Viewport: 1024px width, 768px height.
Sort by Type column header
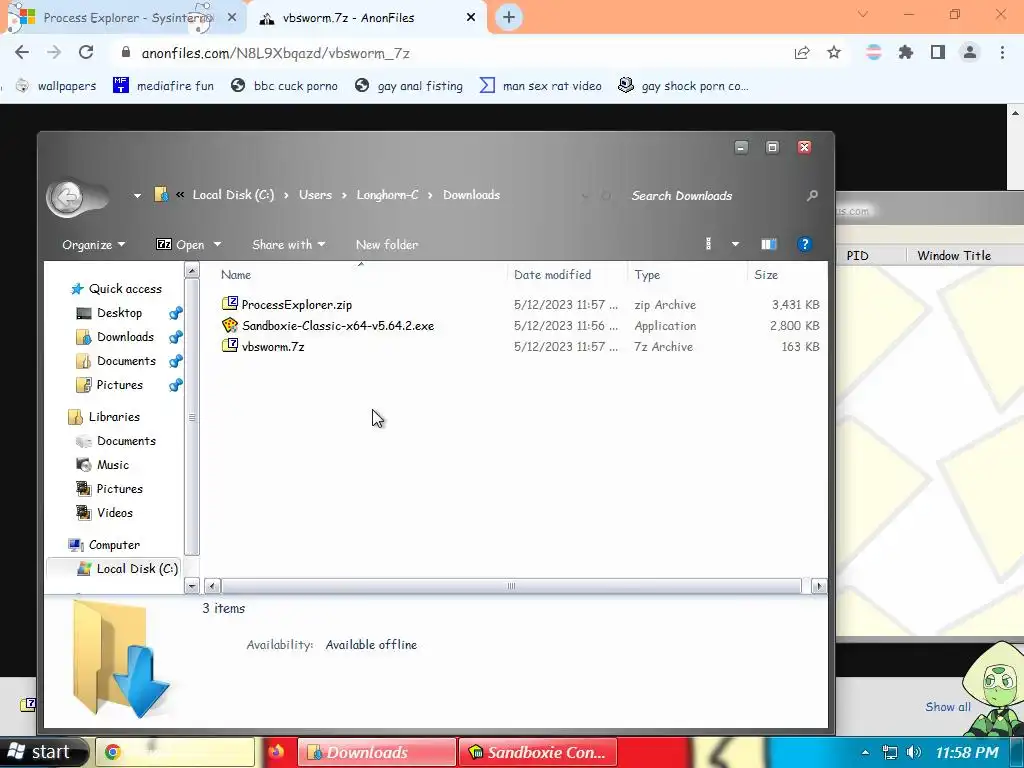[687, 274]
